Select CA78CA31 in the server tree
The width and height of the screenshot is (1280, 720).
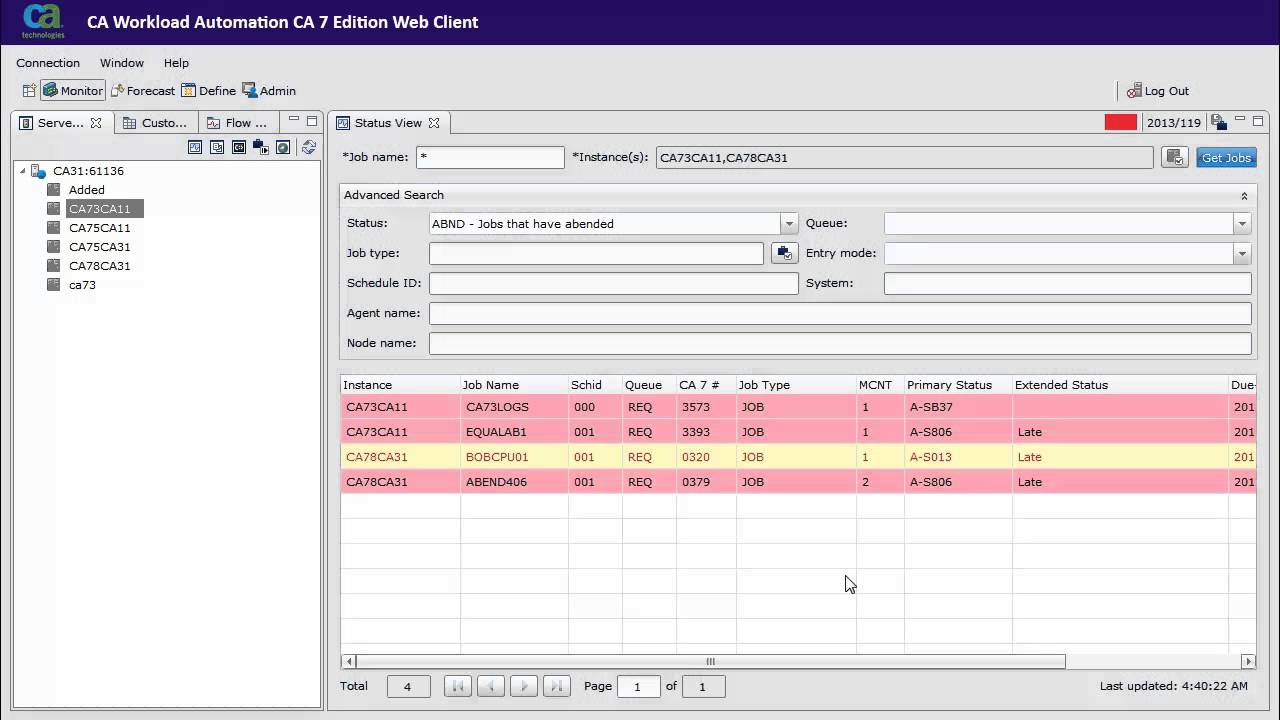[x=100, y=266]
